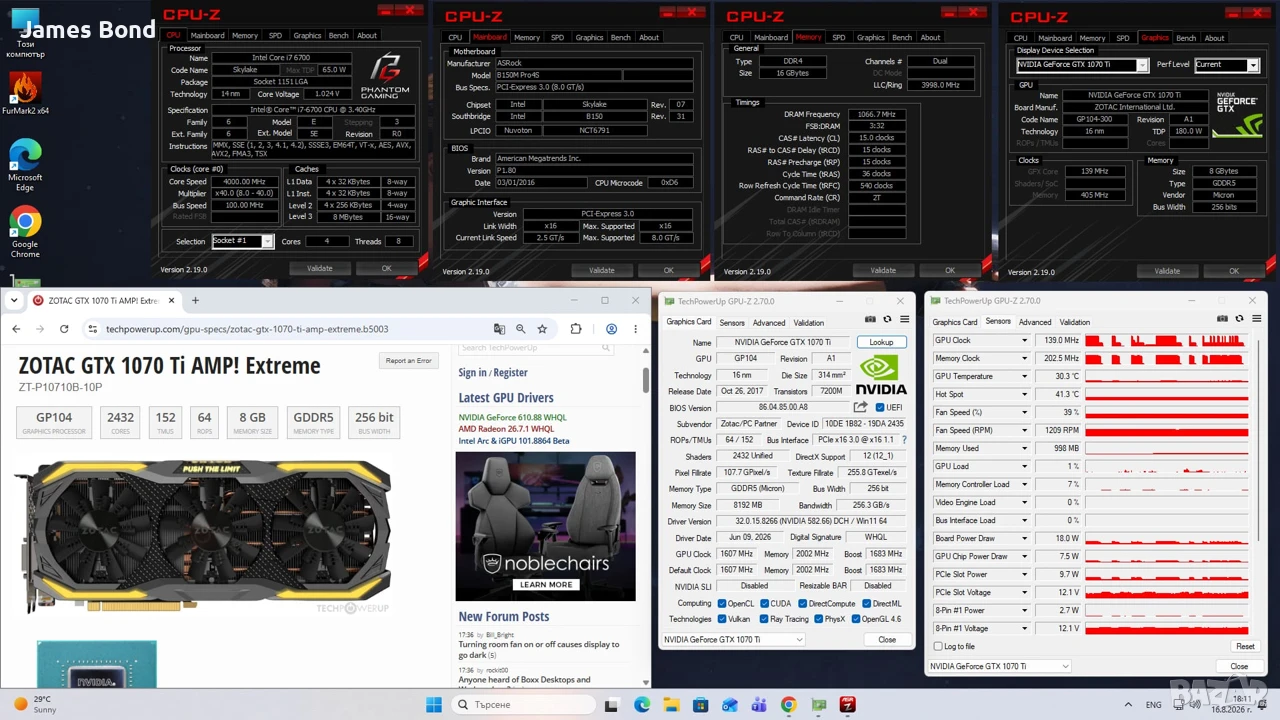Go back in the Chrome browser
The width and height of the screenshot is (1280, 720).
pyautogui.click(x=16, y=329)
